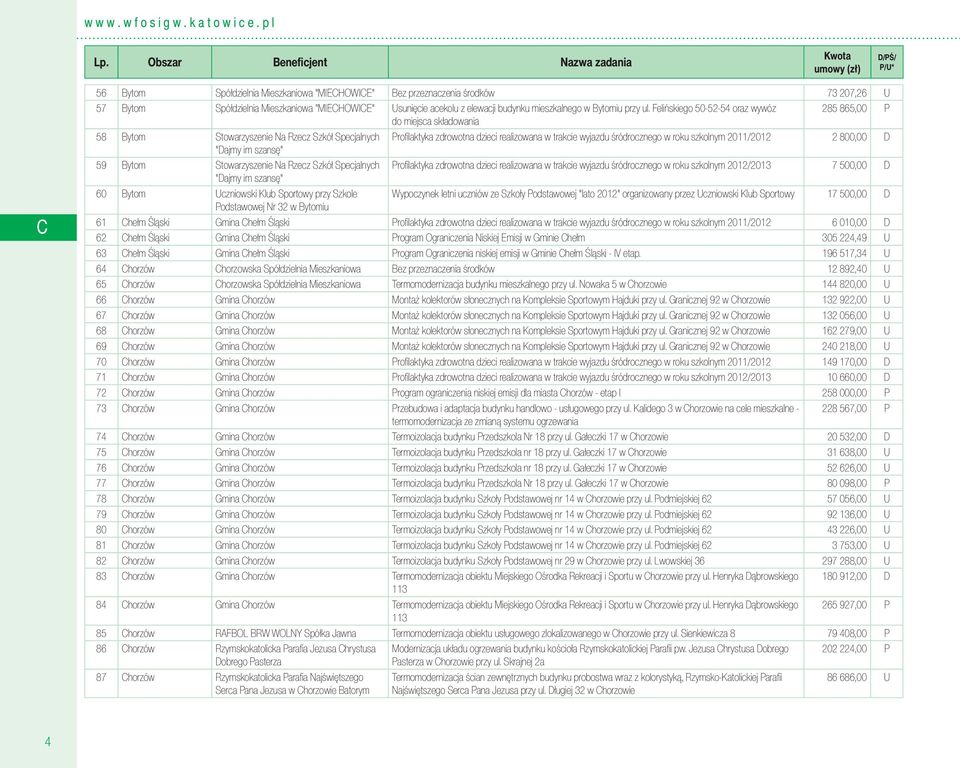Click the task mentioning 'ul. Sienkiewicza 8'
960x768 pixels.
[x=563, y=633]
